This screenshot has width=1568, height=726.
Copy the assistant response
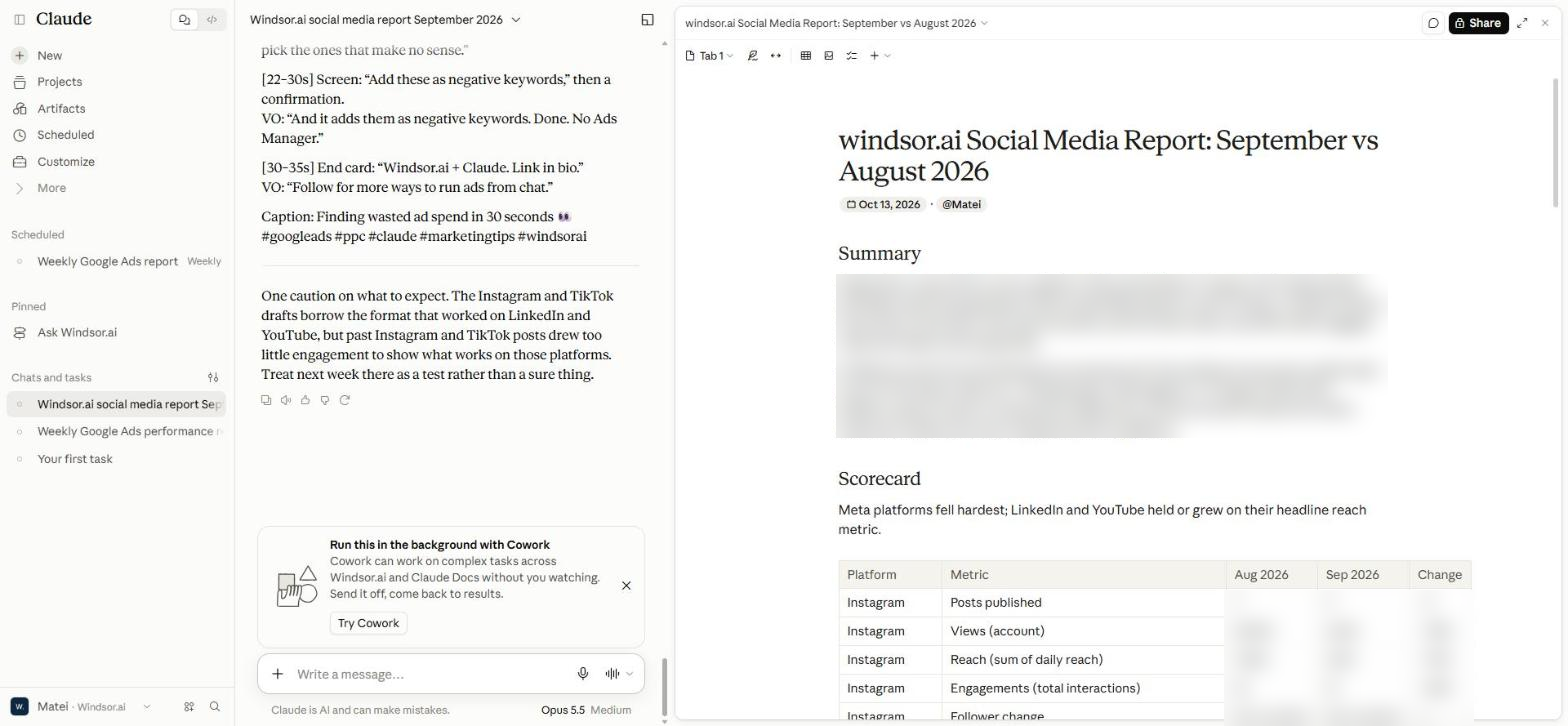pyautogui.click(x=266, y=400)
